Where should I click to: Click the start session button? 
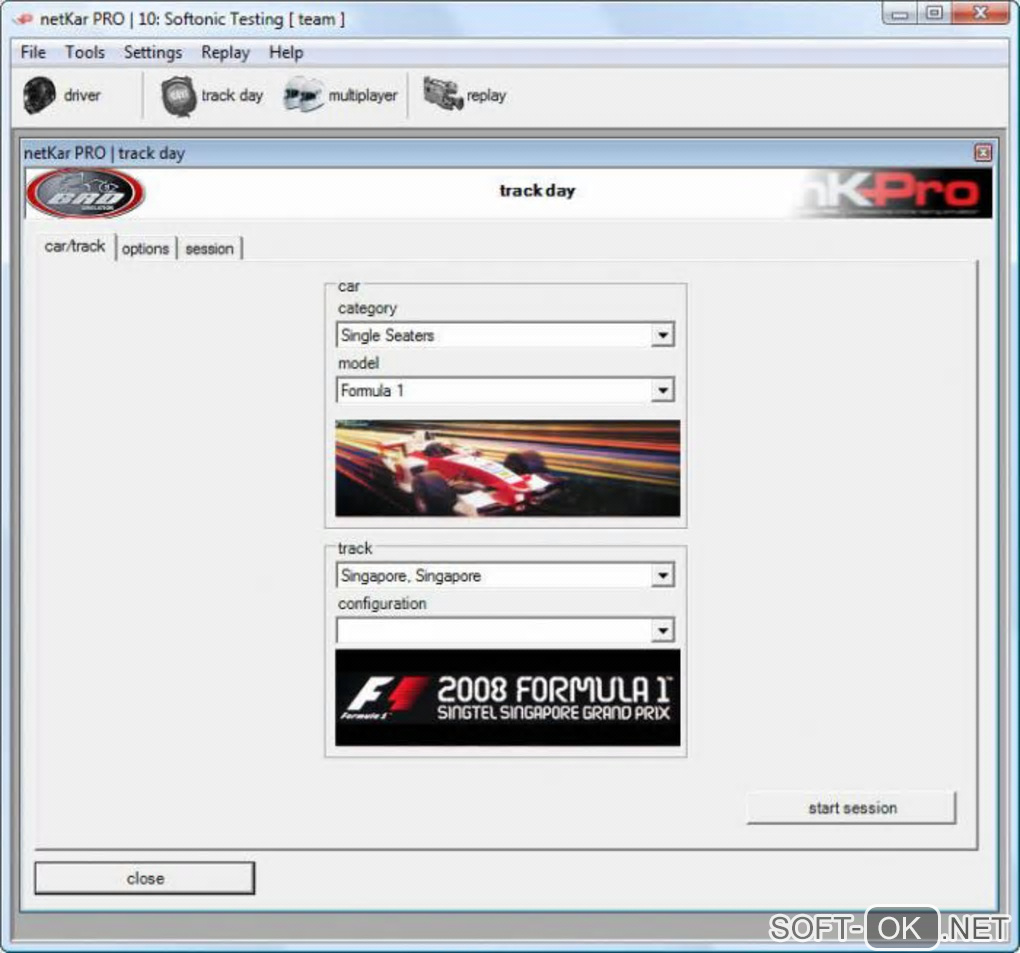852,808
